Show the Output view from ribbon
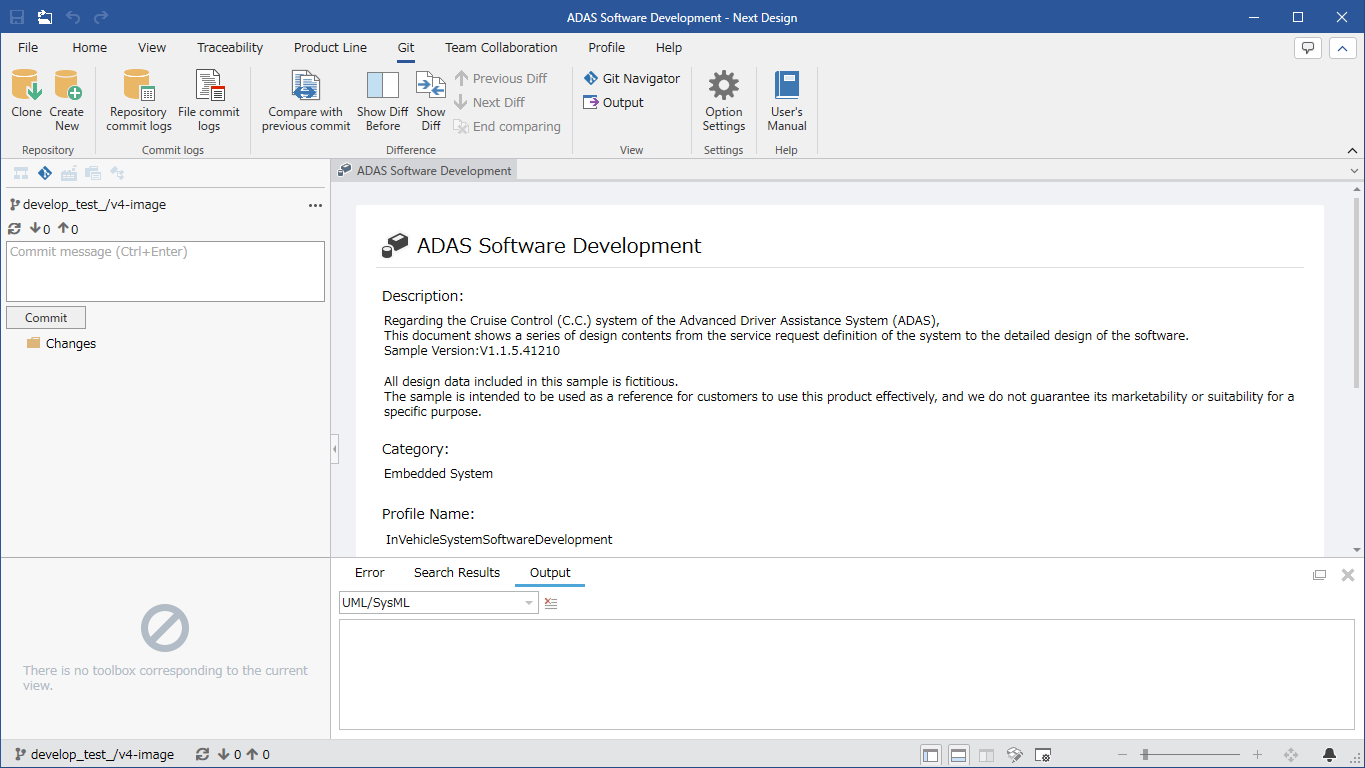 click(614, 102)
